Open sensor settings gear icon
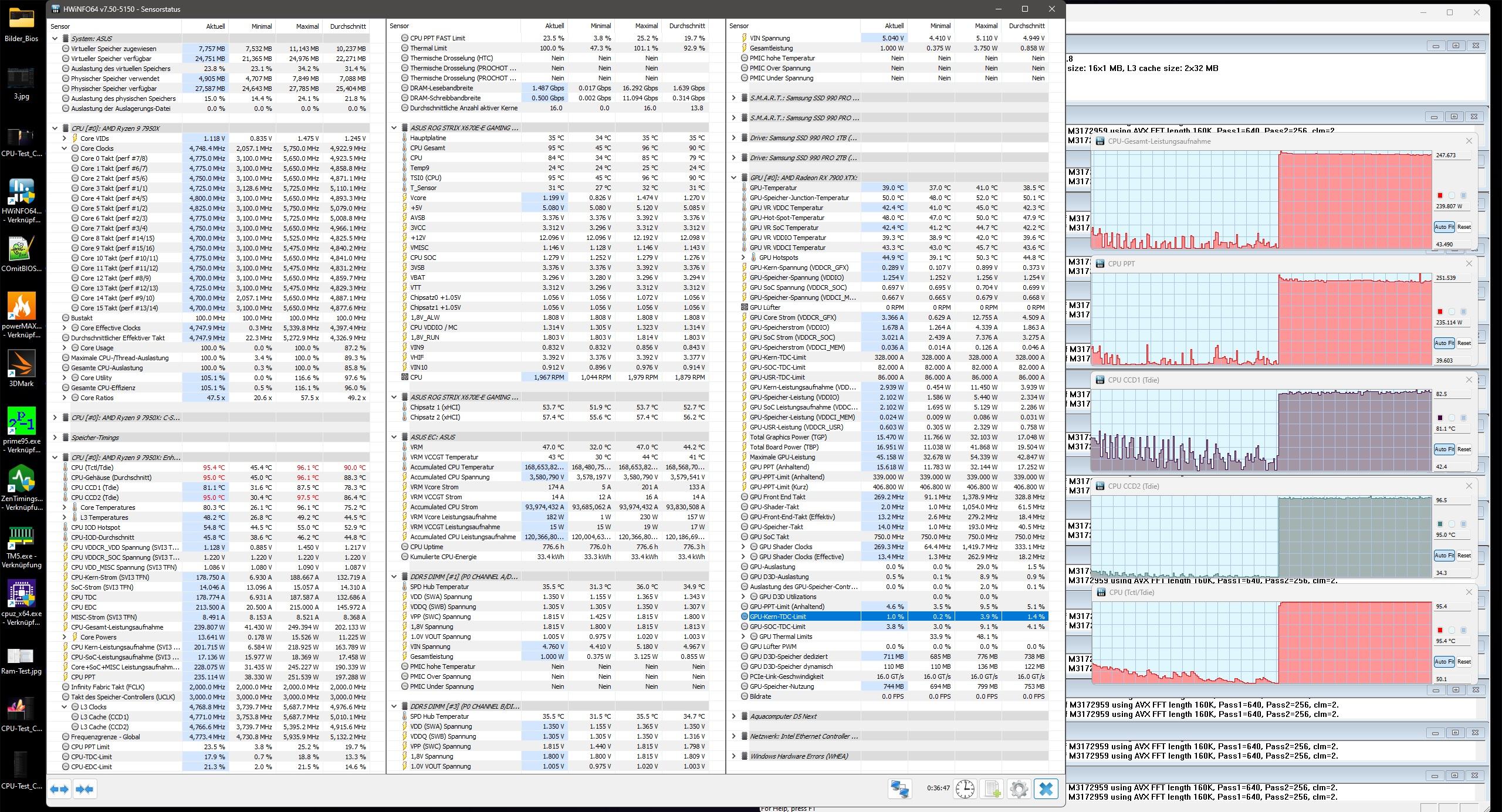The height and width of the screenshot is (812, 1502). coord(1019,789)
